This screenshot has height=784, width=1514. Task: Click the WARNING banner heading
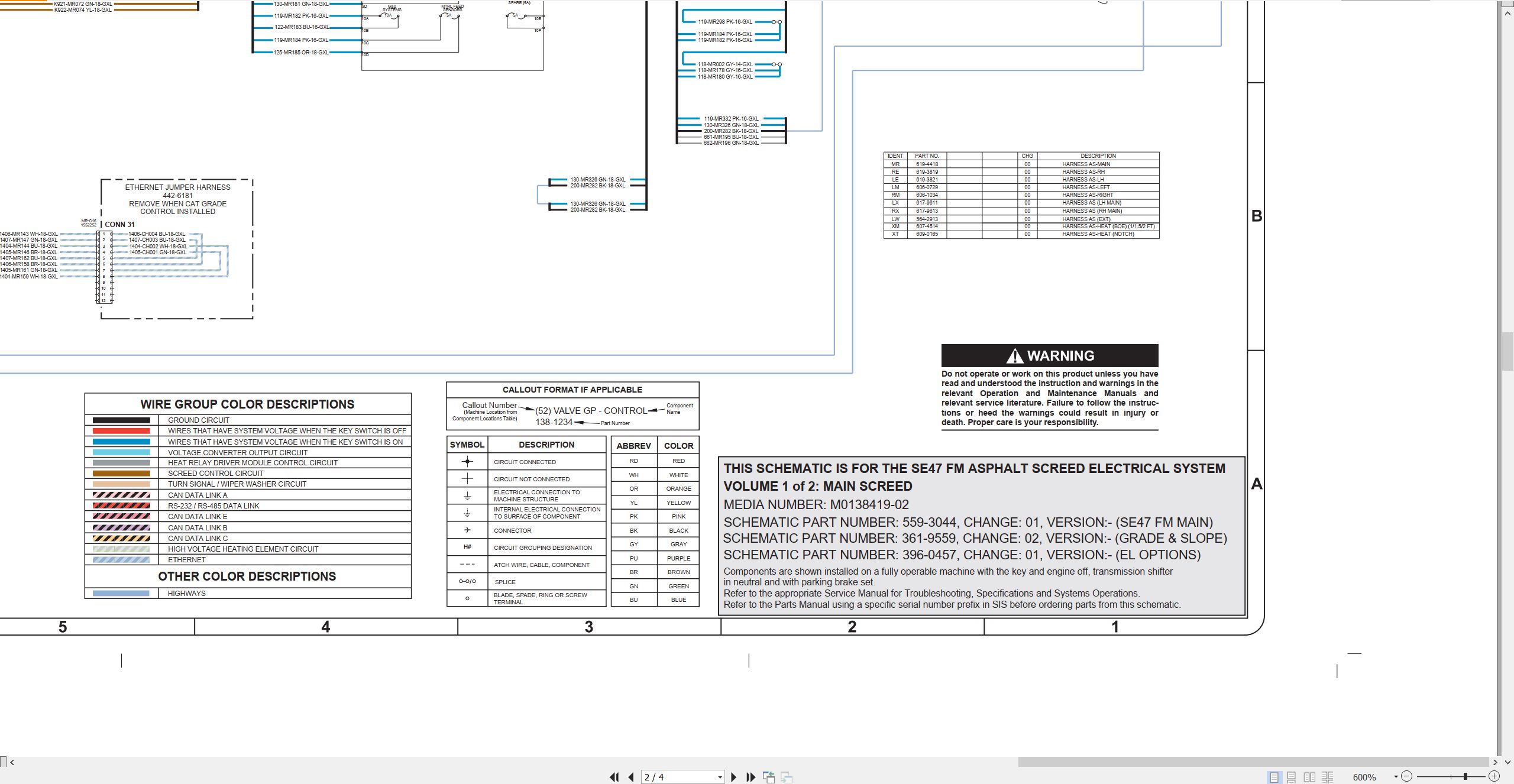click(x=1050, y=355)
